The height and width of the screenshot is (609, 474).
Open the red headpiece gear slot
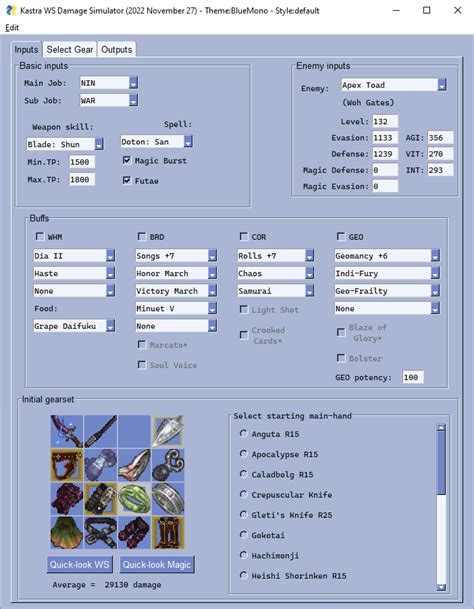tap(67, 465)
